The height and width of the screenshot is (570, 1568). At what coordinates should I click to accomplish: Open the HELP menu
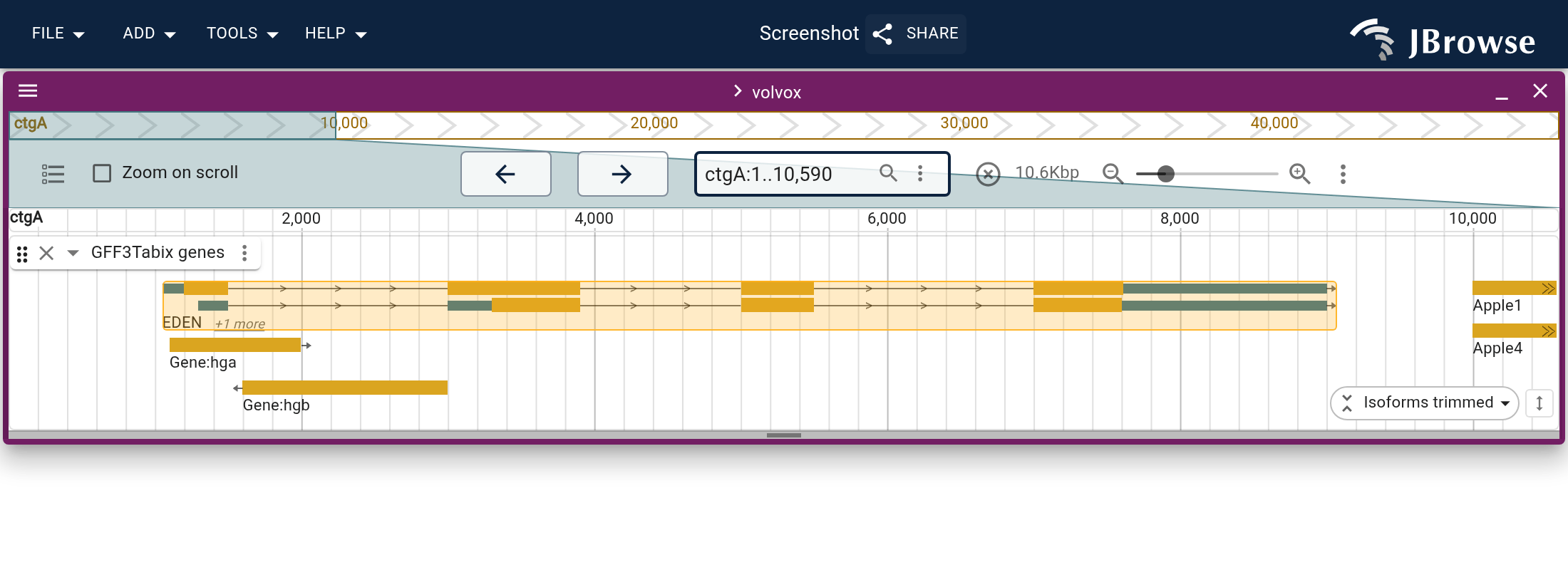[x=335, y=33]
